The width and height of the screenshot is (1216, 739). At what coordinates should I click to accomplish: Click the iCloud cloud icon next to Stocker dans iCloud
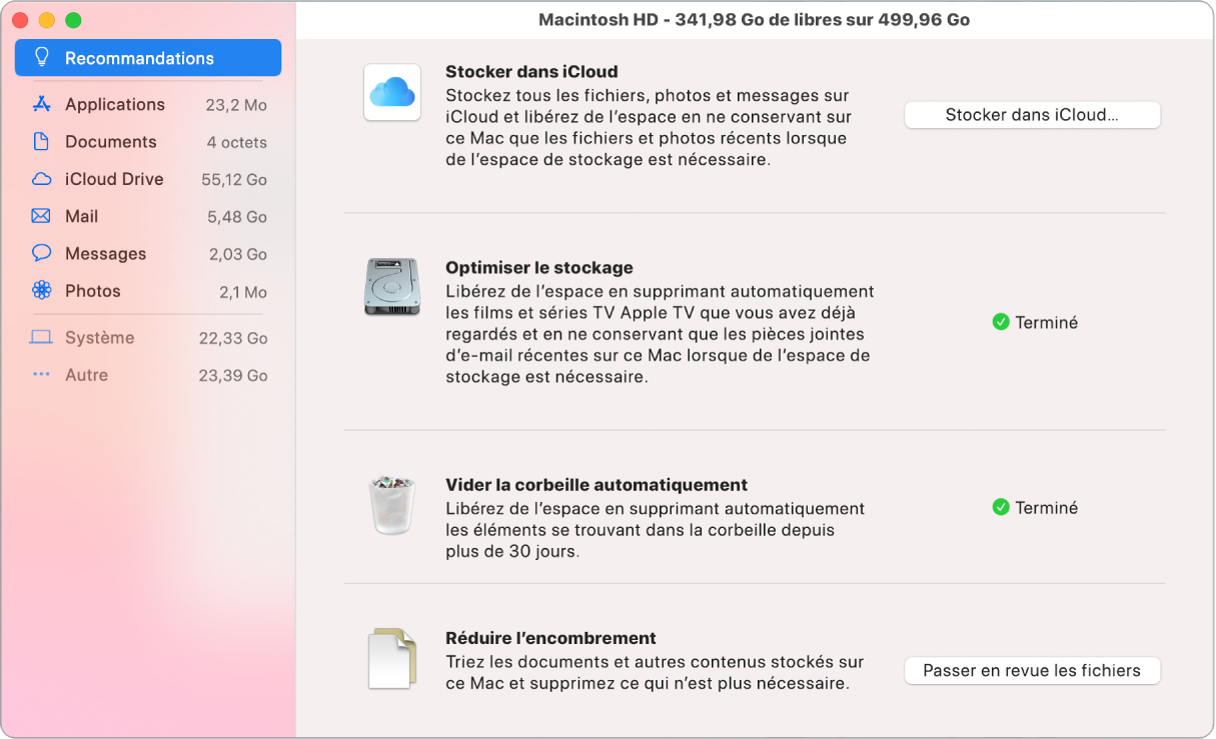(392, 92)
